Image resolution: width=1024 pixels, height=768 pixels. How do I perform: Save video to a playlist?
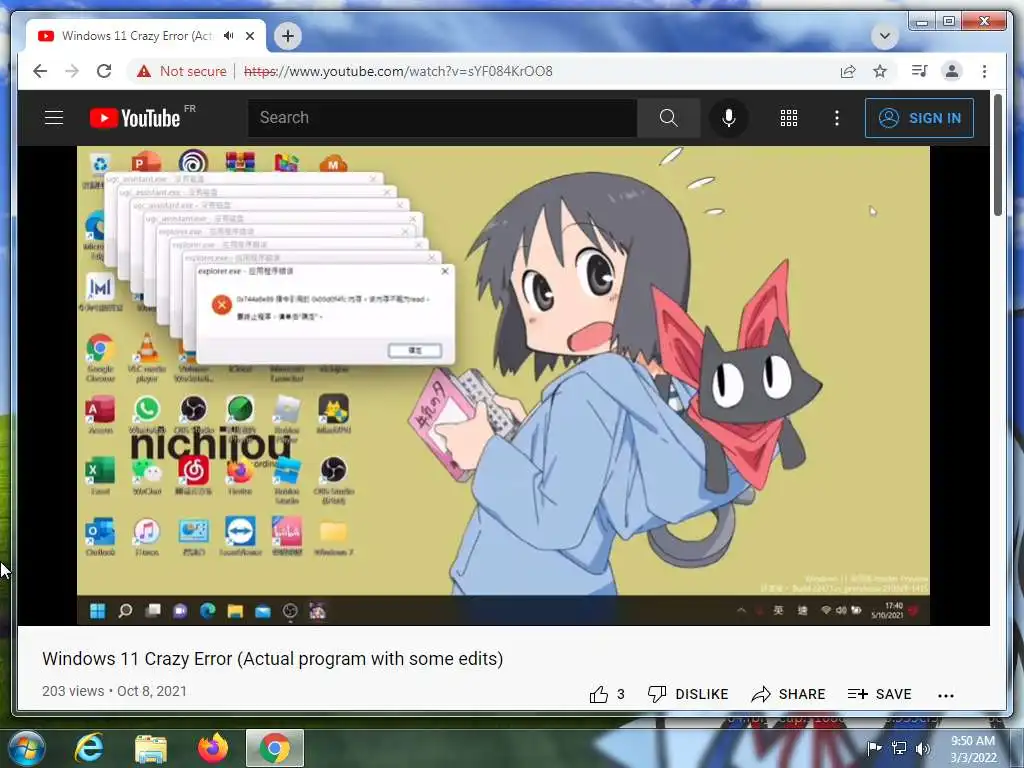click(x=879, y=694)
